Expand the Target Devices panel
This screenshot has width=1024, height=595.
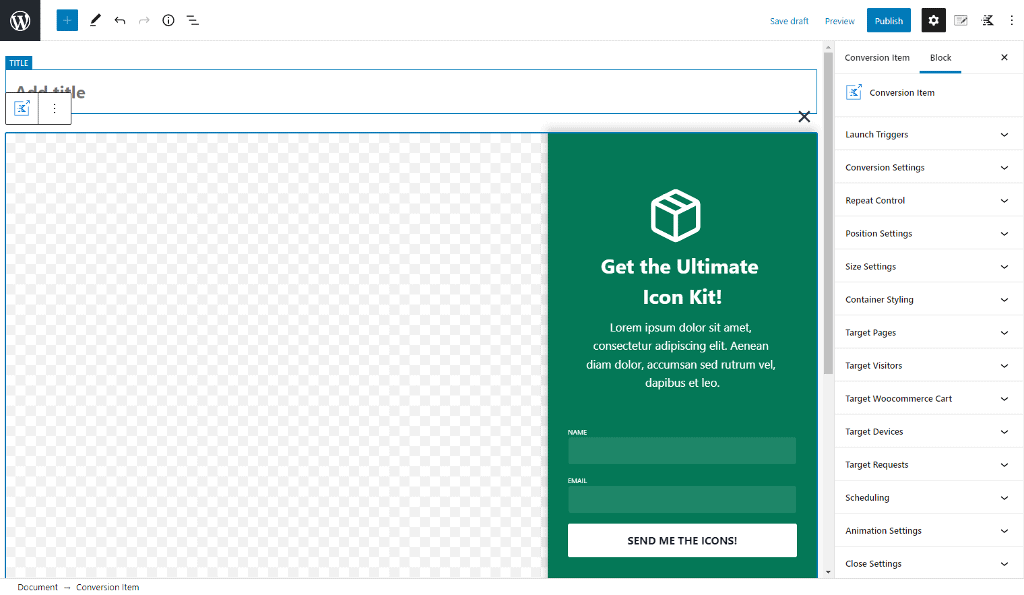point(925,431)
